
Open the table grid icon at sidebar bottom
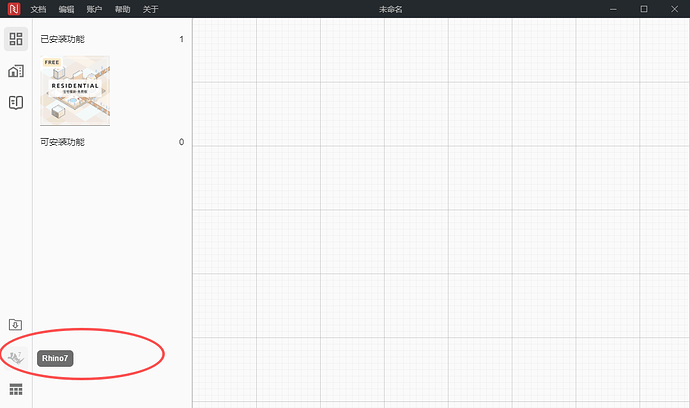click(x=16, y=390)
